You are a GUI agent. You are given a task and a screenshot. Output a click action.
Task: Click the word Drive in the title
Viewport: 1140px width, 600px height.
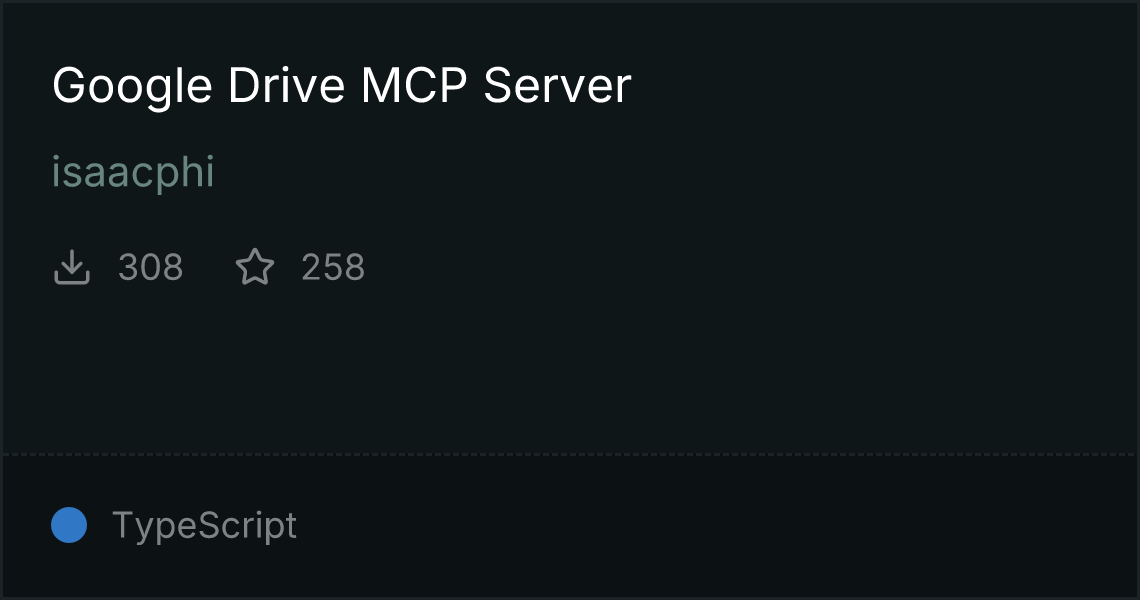(286, 86)
